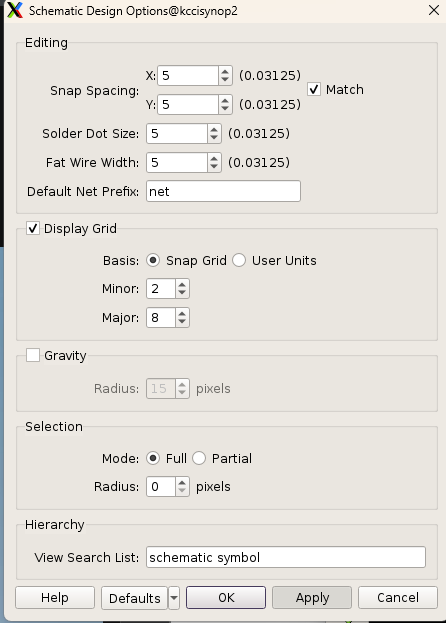The image size is (446, 623).
Task: Toggle the Display Grid checkbox
Action: click(x=33, y=228)
